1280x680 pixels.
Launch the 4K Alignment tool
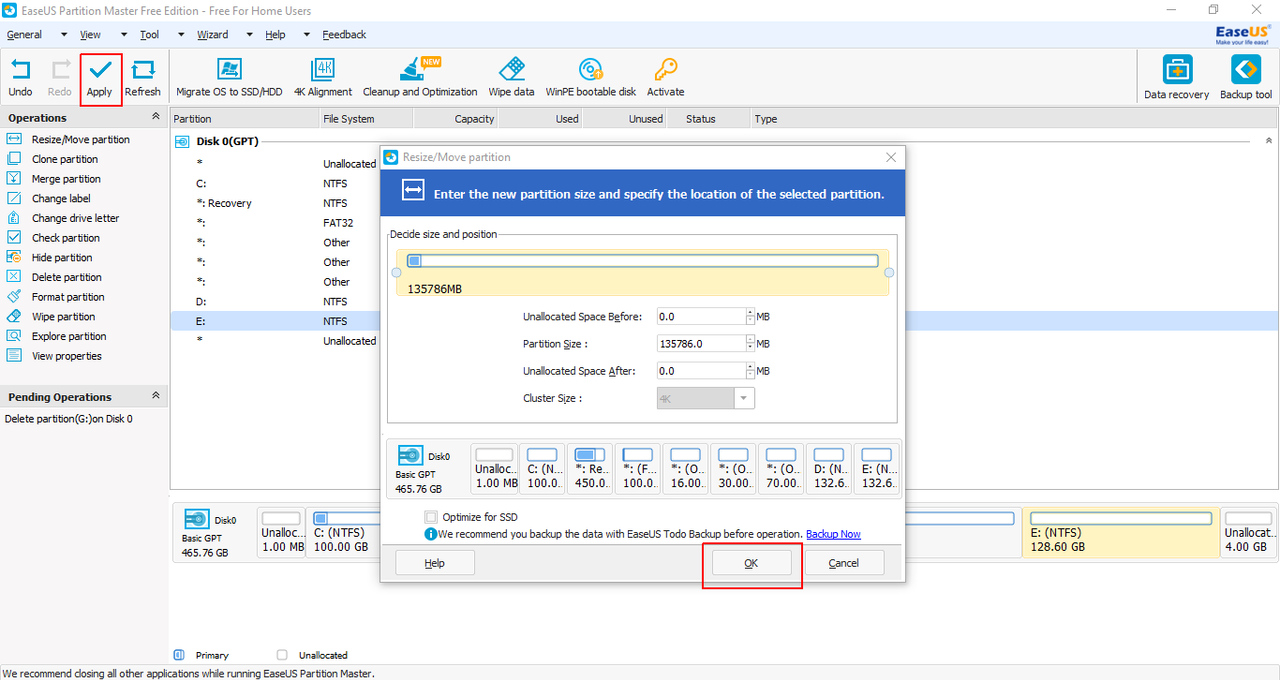pos(323,78)
